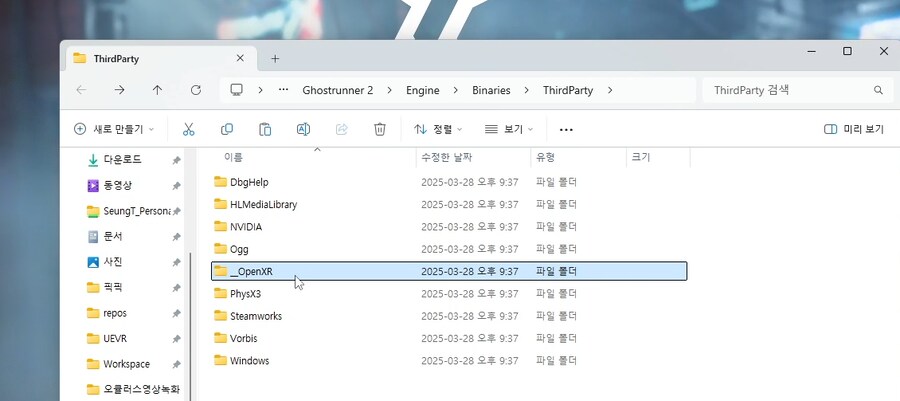900x401 pixels.
Task: Expand the 새로 만들기 new item menu
Action: pos(114,129)
